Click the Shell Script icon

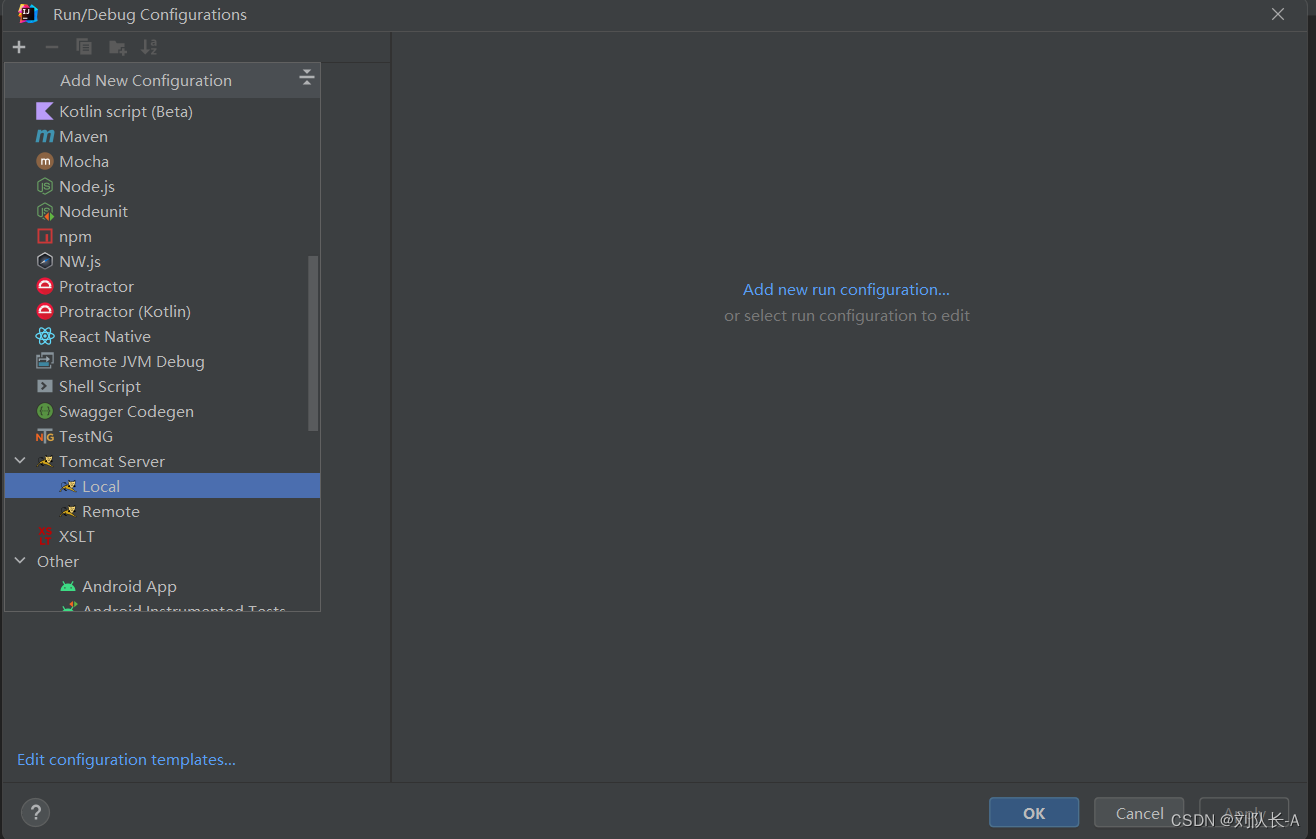coord(44,386)
